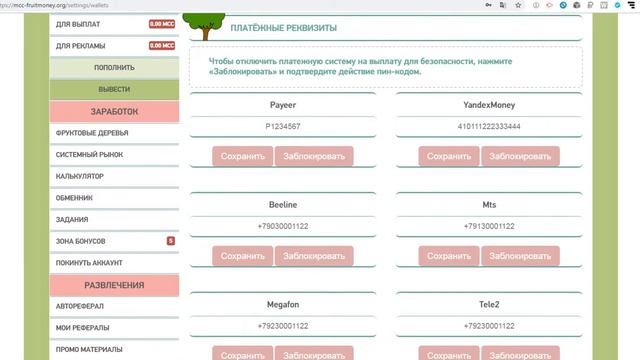Image resolution: width=640 pixels, height=360 pixels.
Task: Click Заблокировать under Mts
Action: tap(520, 256)
